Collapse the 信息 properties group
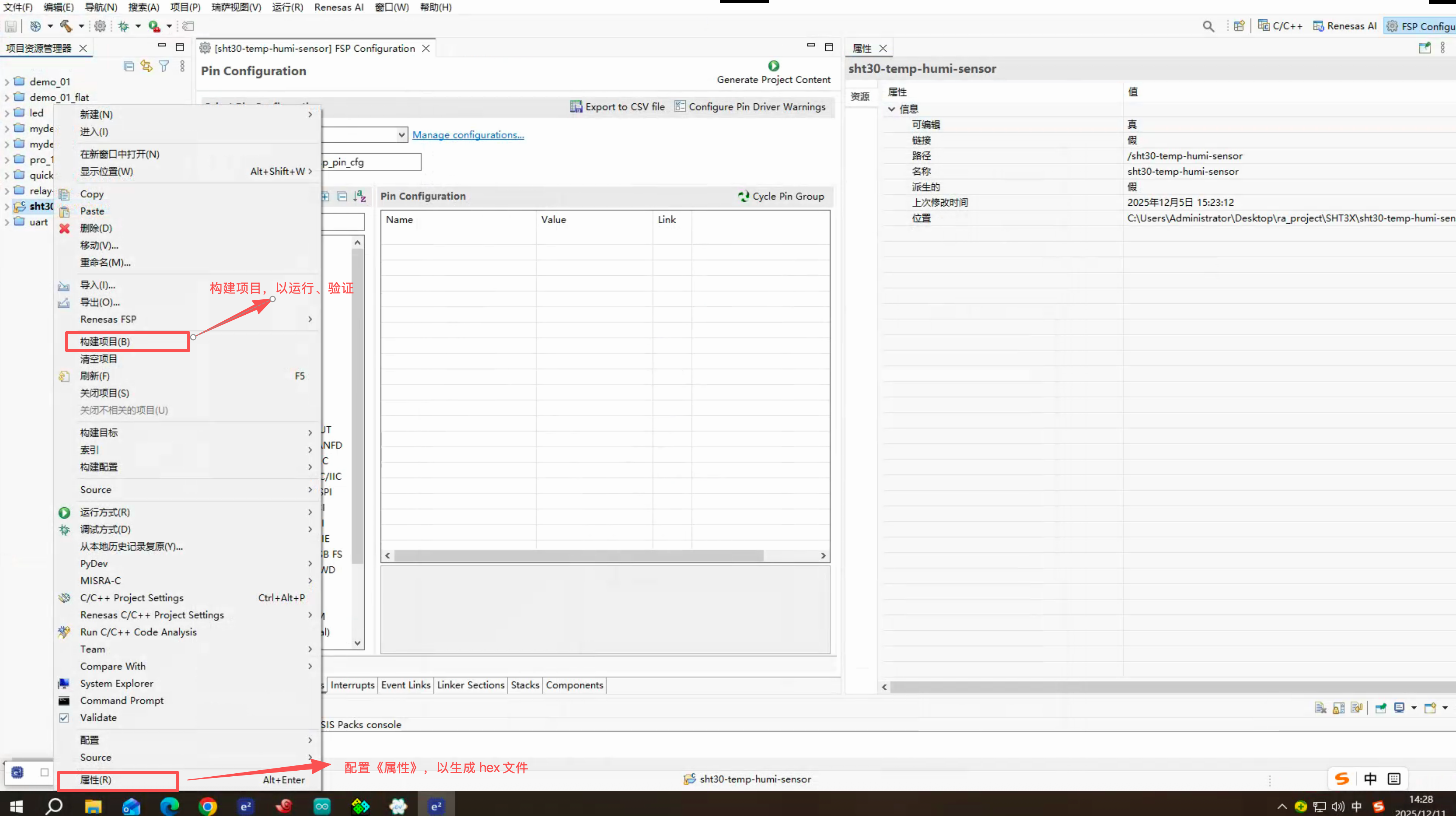1456x816 pixels. point(891,109)
